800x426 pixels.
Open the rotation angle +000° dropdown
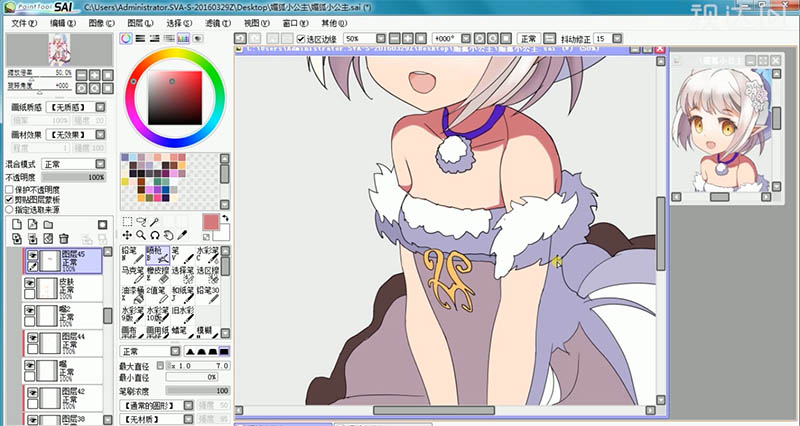pos(465,39)
